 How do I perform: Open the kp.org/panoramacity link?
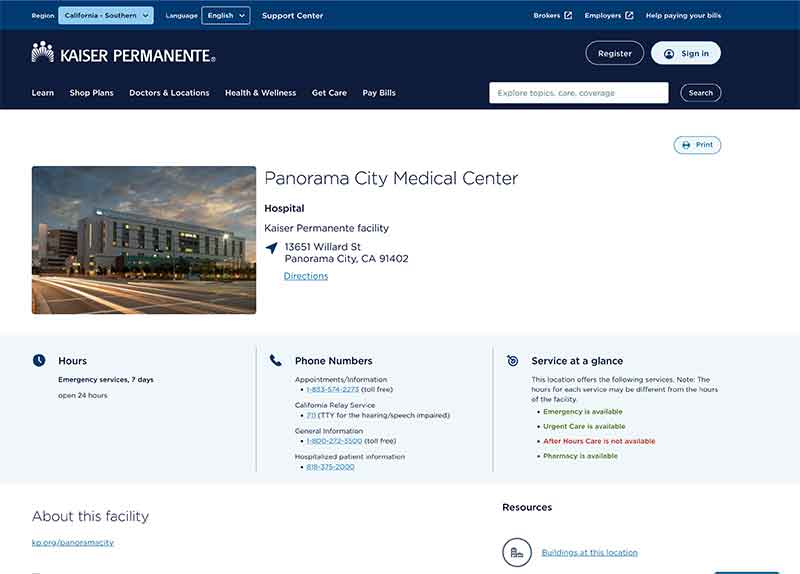(x=73, y=542)
